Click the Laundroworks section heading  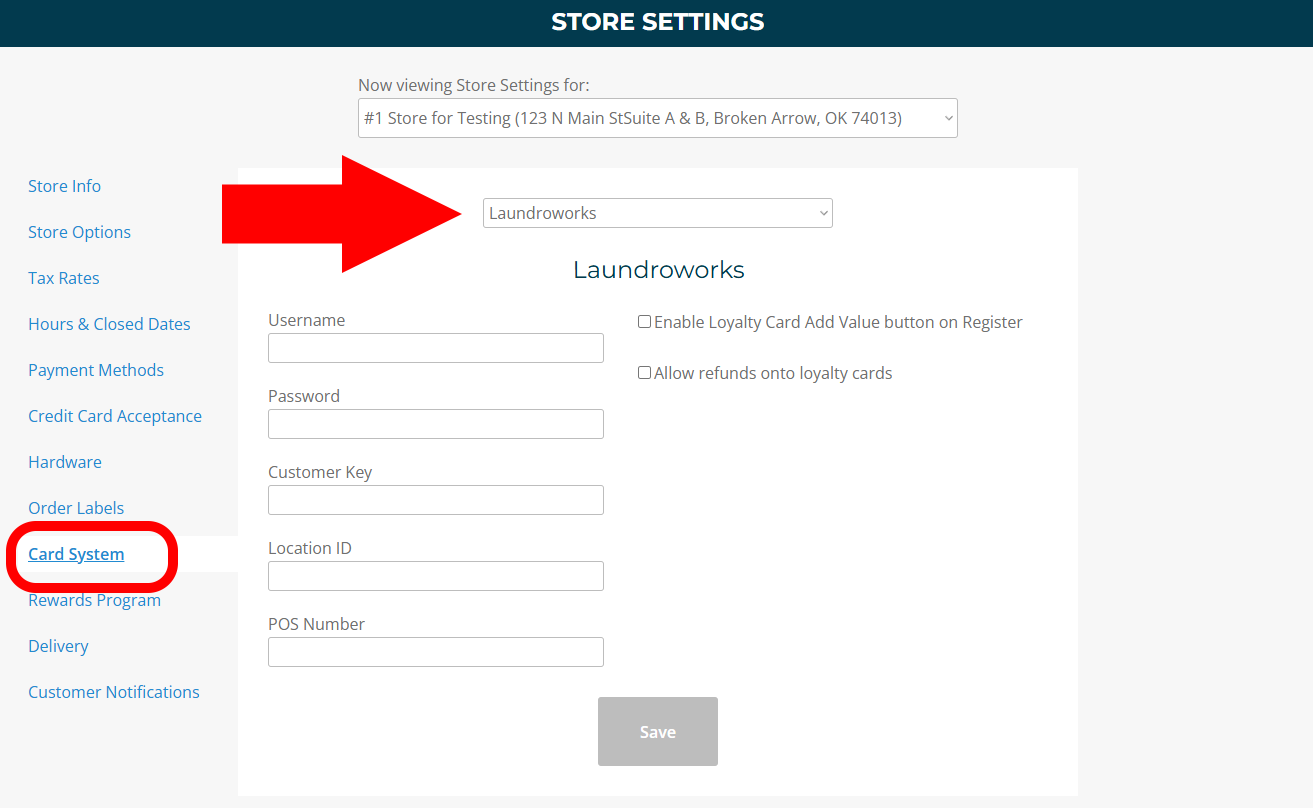658,270
